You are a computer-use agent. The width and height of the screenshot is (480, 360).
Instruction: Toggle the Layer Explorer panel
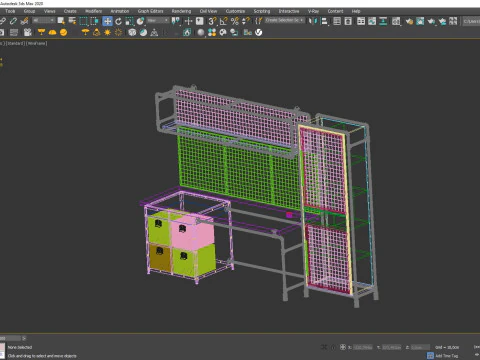(x=348, y=21)
